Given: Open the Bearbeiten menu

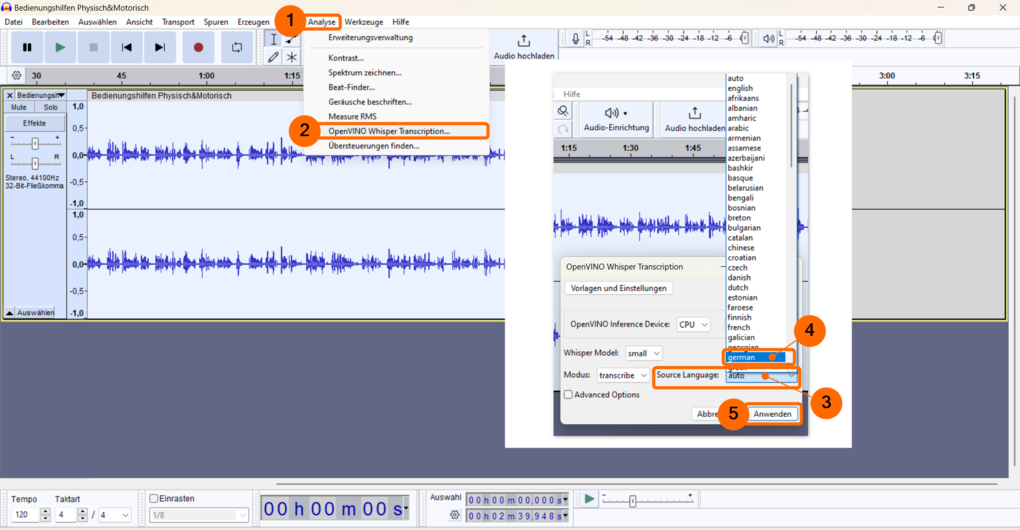Looking at the screenshot, I should [50, 22].
